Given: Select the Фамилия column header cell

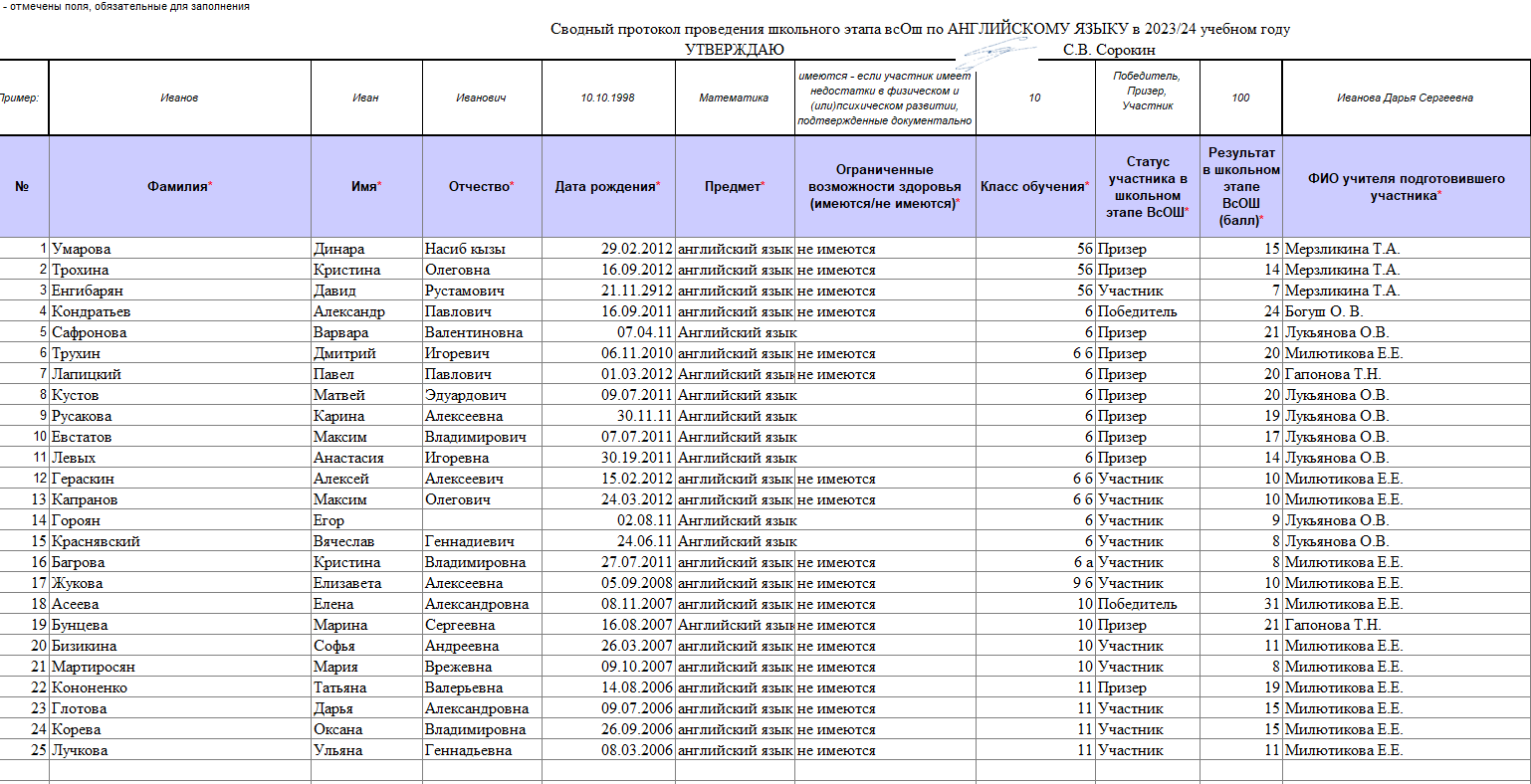Looking at the screenshot, I should 179,187.
